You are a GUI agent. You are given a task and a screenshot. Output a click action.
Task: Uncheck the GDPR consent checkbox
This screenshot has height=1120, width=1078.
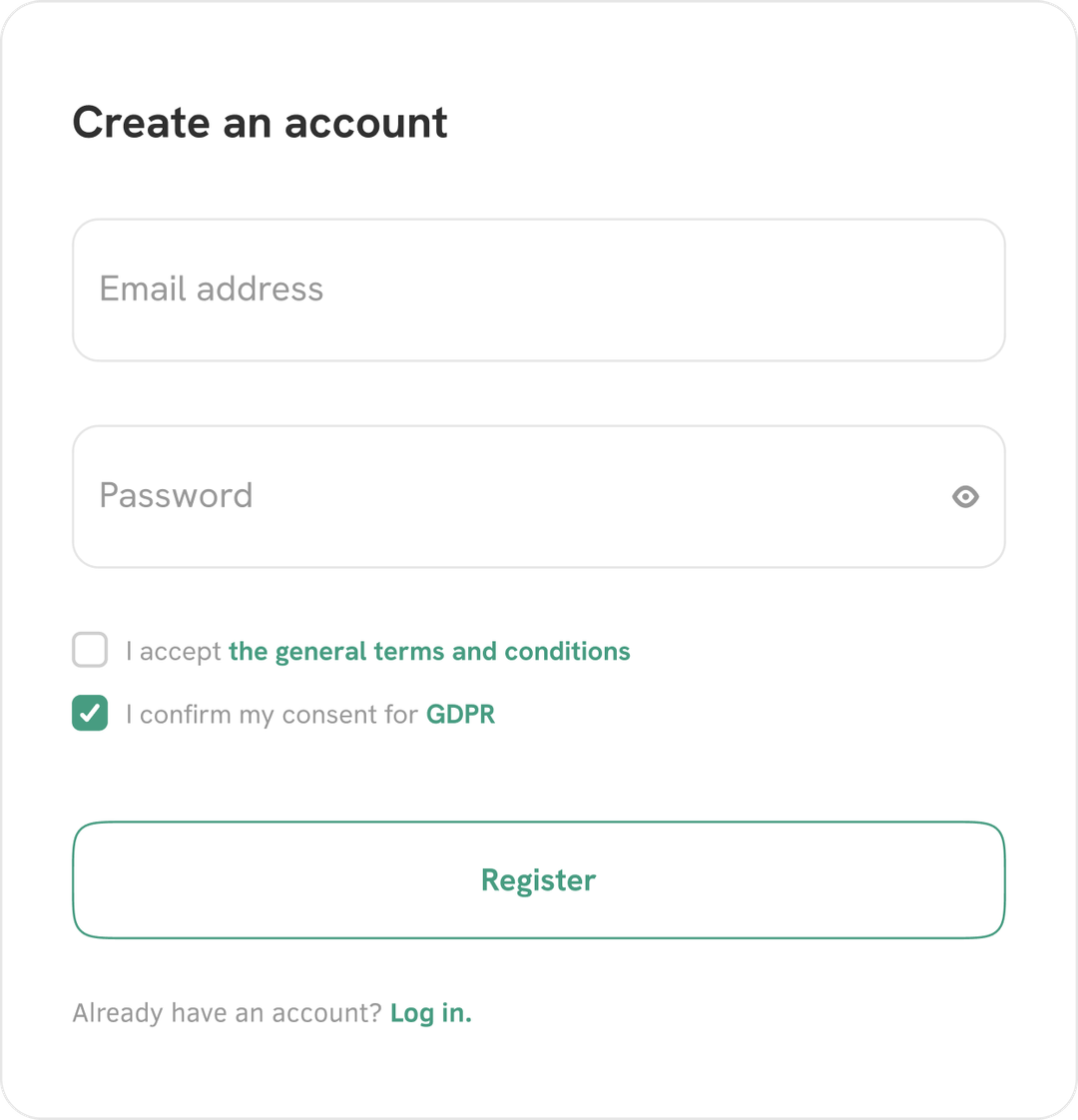90,713
